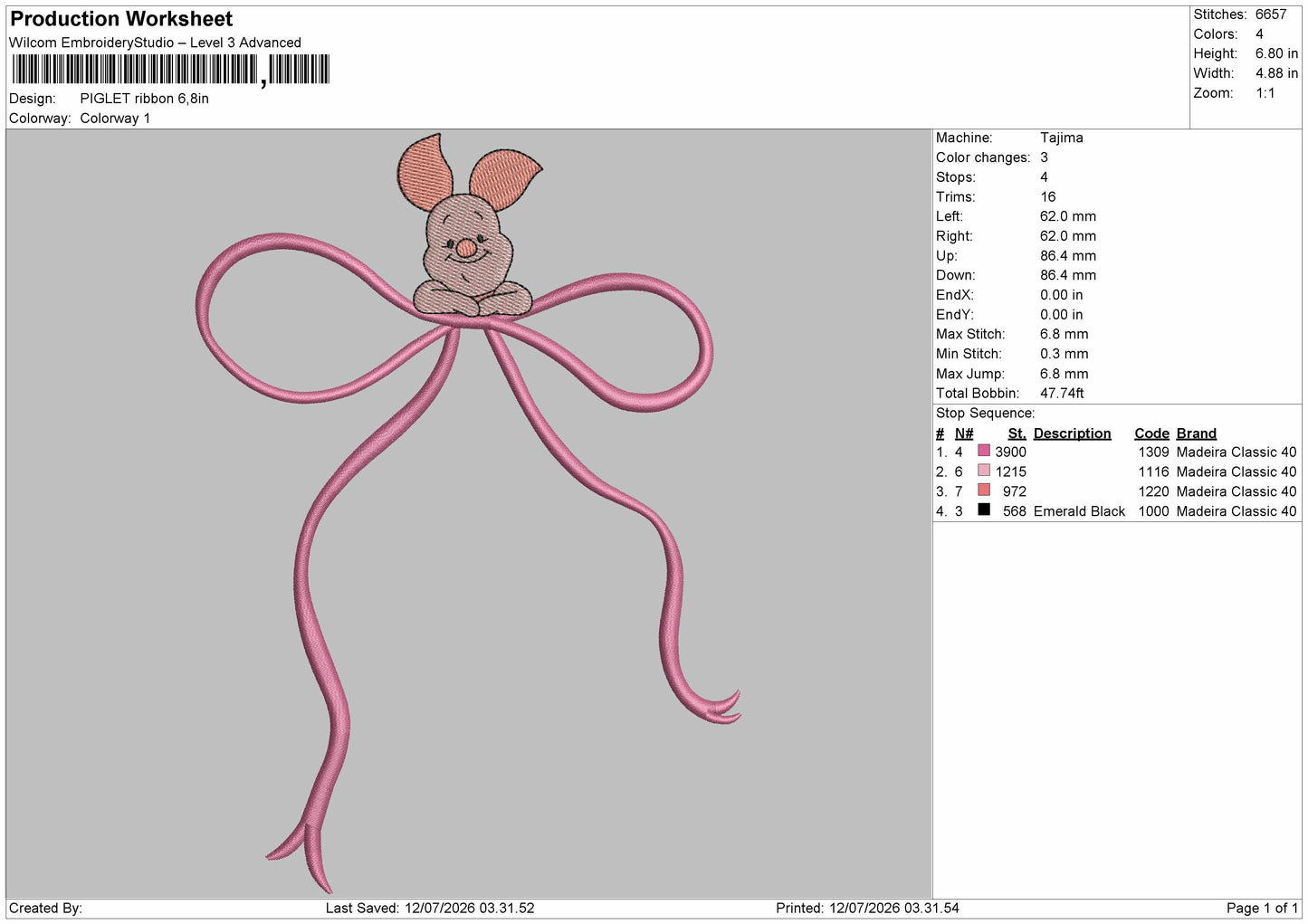Click the EndX value 0.00 in
Viewport: 1308px width, 924px height.
pyautogui.click(x=1061, y=295)
